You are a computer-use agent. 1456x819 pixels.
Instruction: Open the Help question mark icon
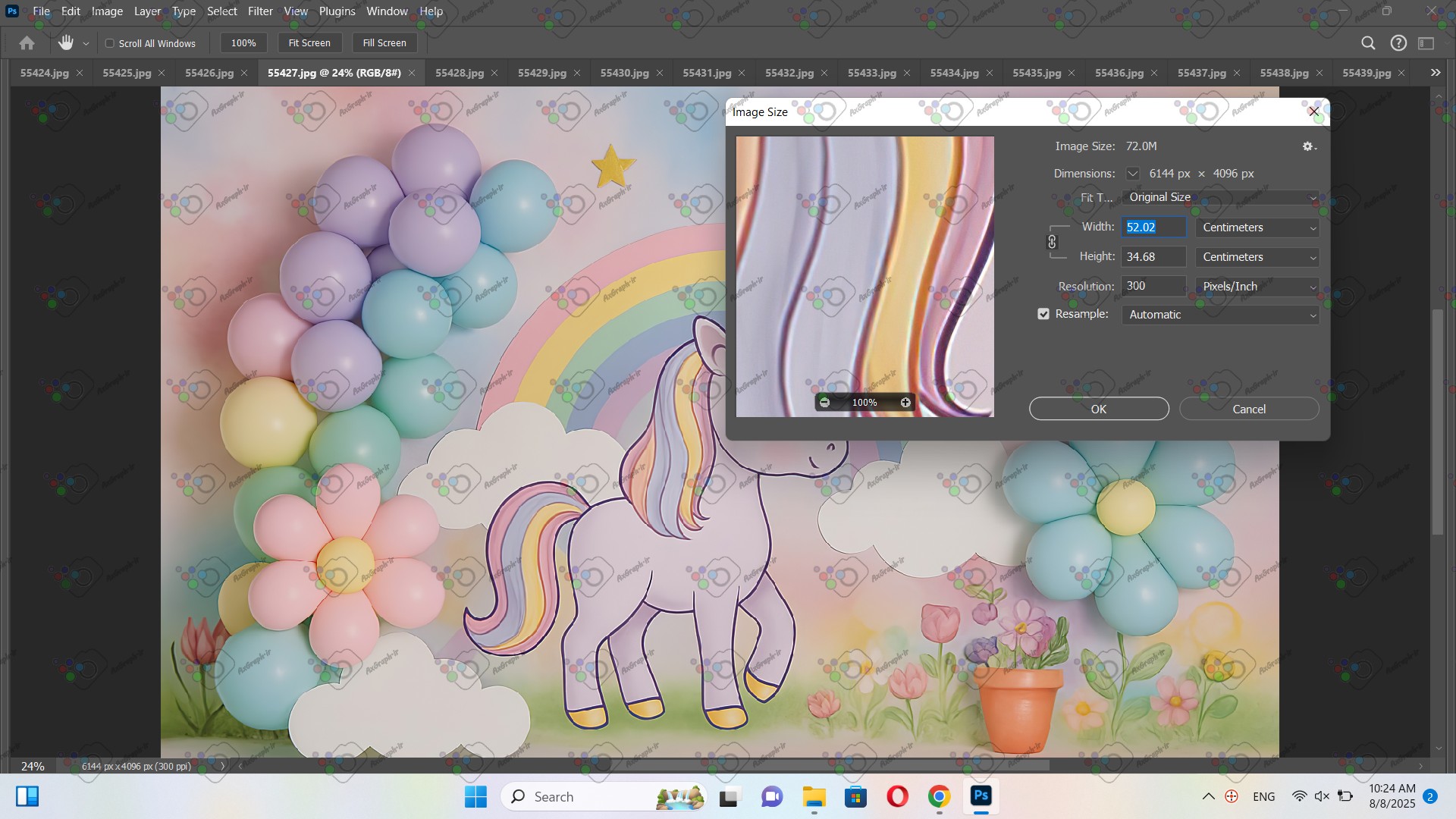click(1398, 43)
